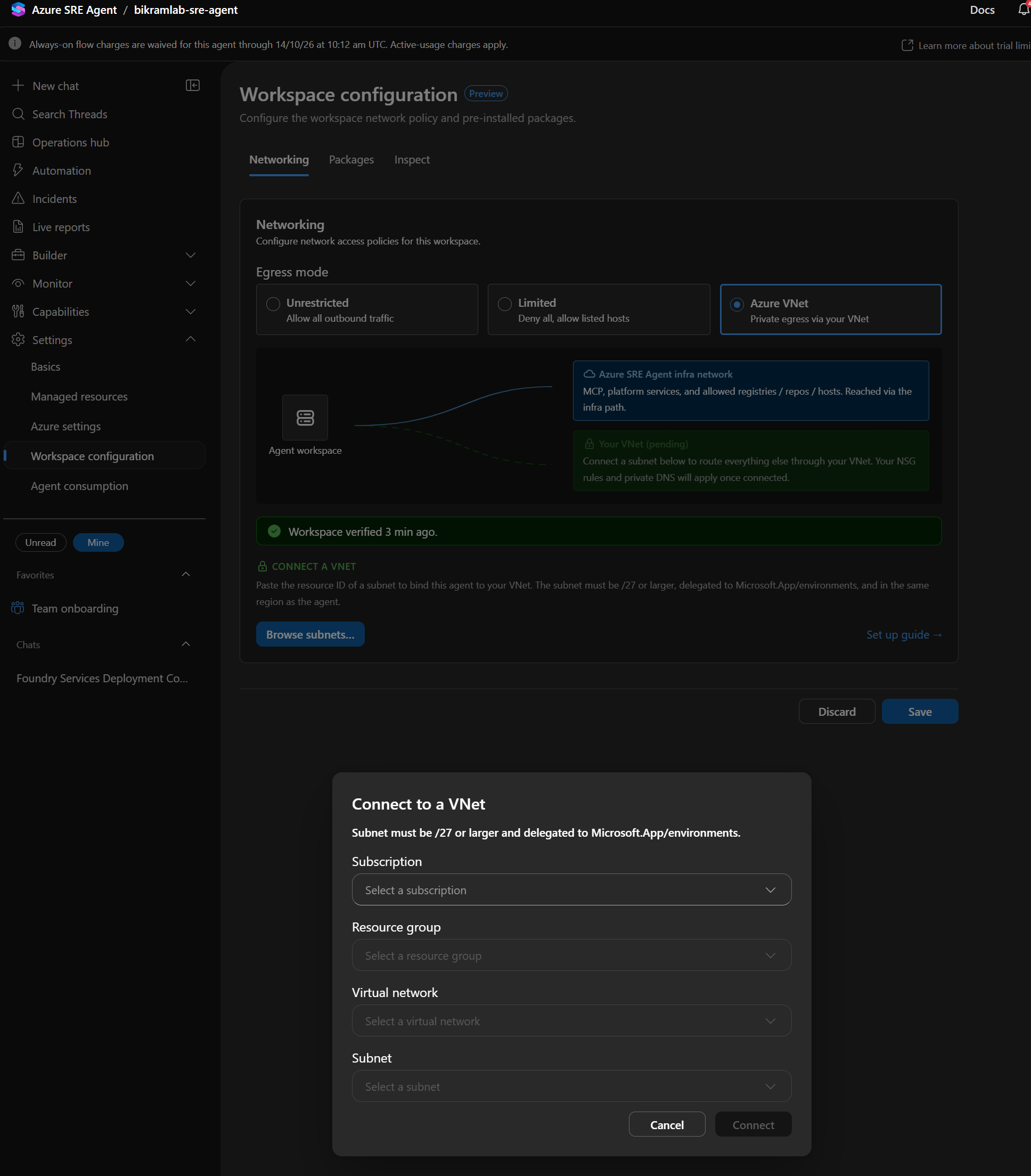
Task: Click the Incidents warning triangle icon
Action: 19,199
